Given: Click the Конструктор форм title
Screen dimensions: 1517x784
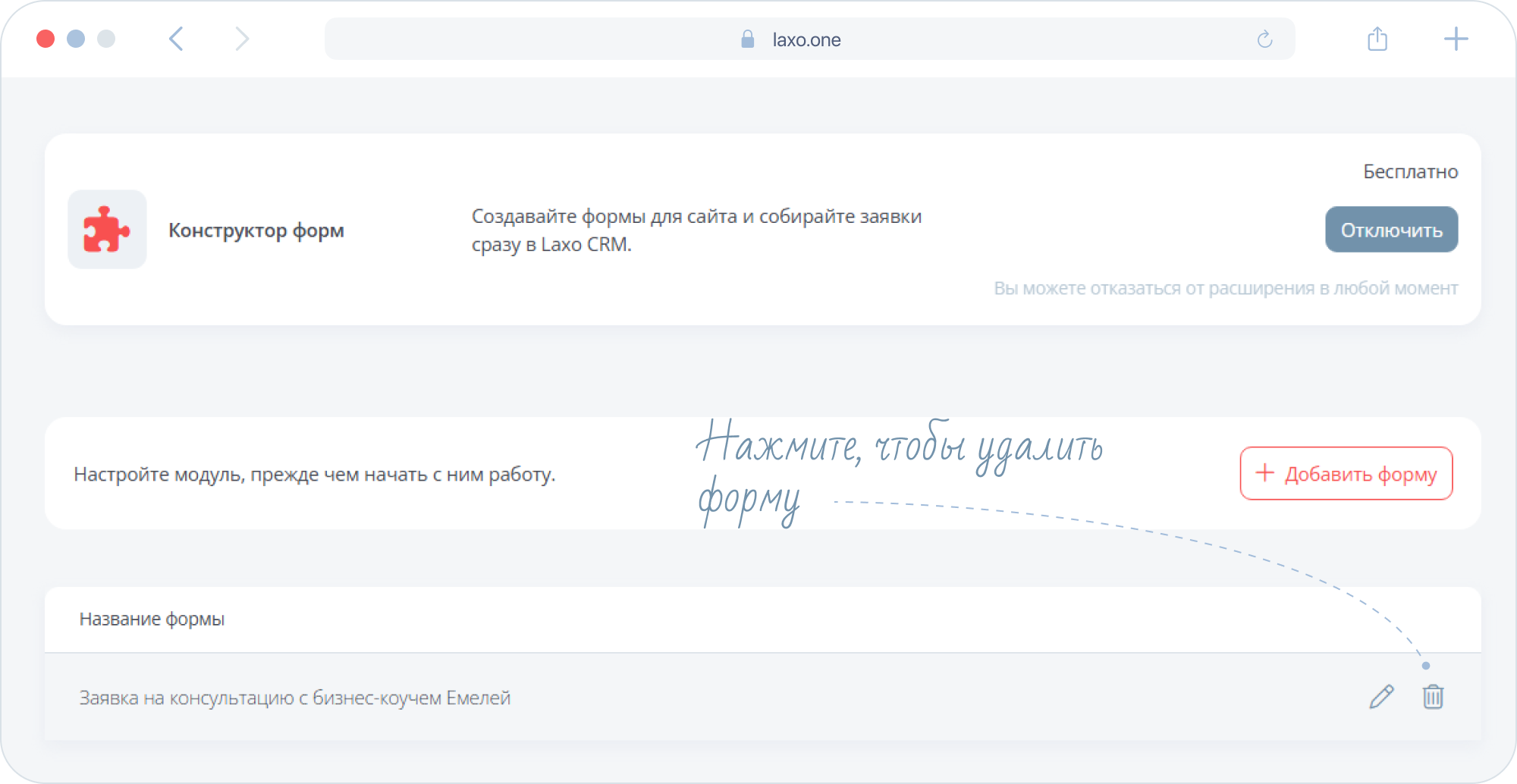Looking at the screenshot, I should pos(256,230).
